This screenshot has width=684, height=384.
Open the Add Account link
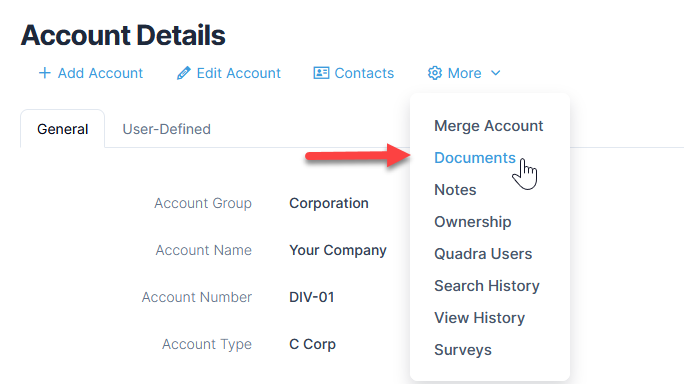click(x=100, y=73)
